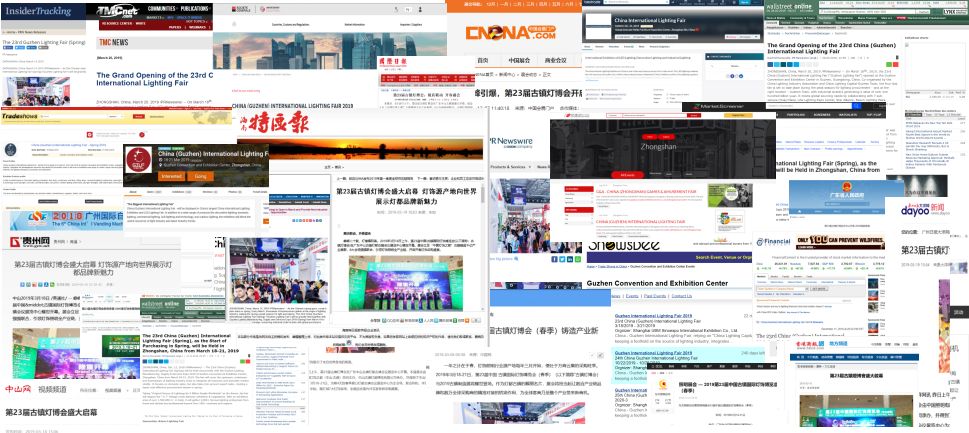This screenshot has width=969, height=433.
Task: Open the 'Guzhen Convention and Exhibition Center' heading
Action: tap(658, 283)
